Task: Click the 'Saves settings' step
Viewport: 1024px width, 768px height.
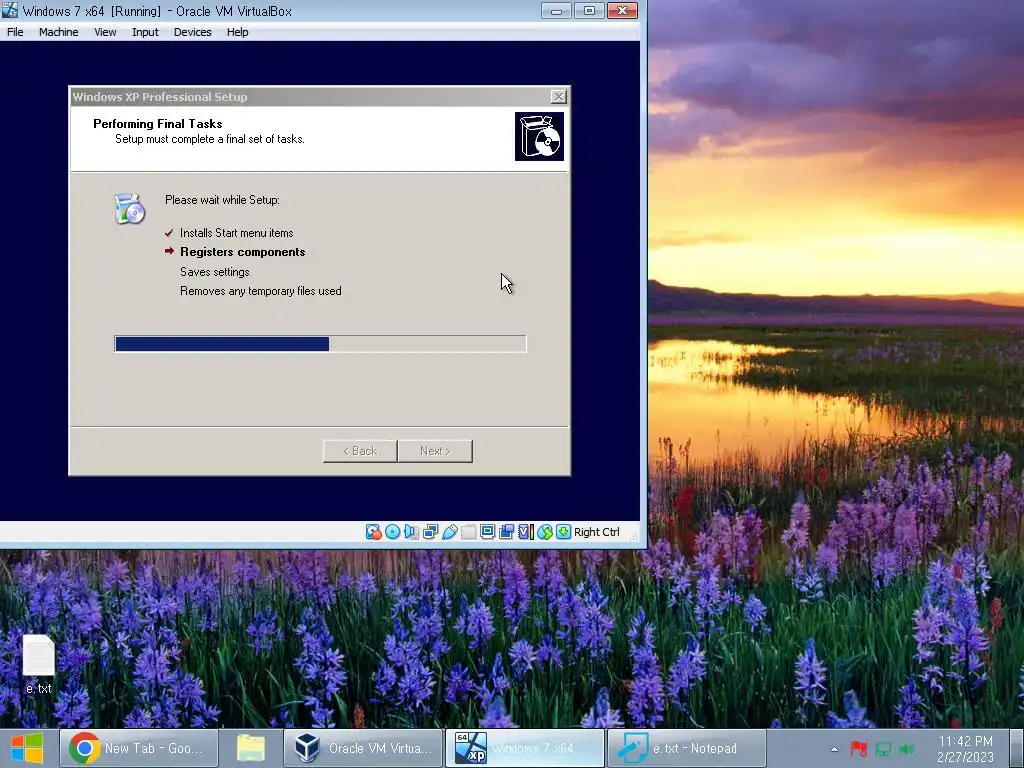Action: click(215, 272)
